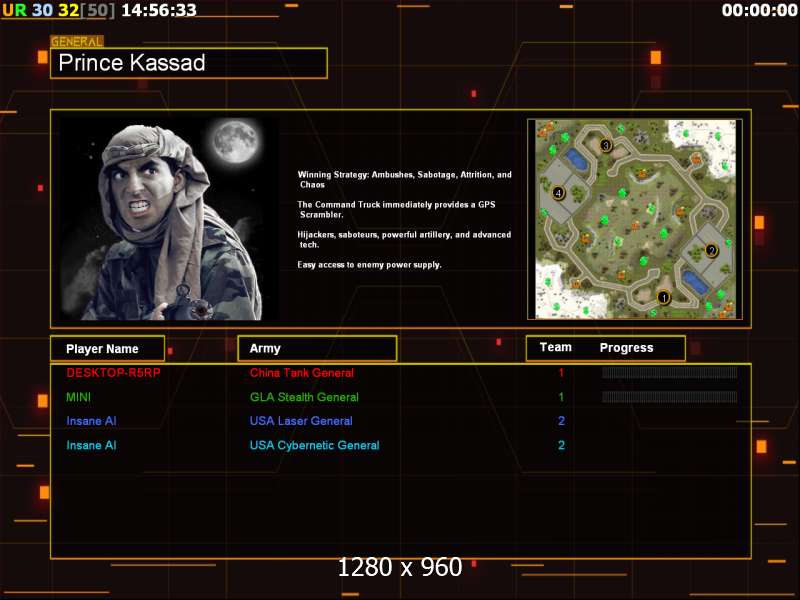Click the Player Name column header
The width and height of the screenshot is (800, 600).
tap(108, 349)
